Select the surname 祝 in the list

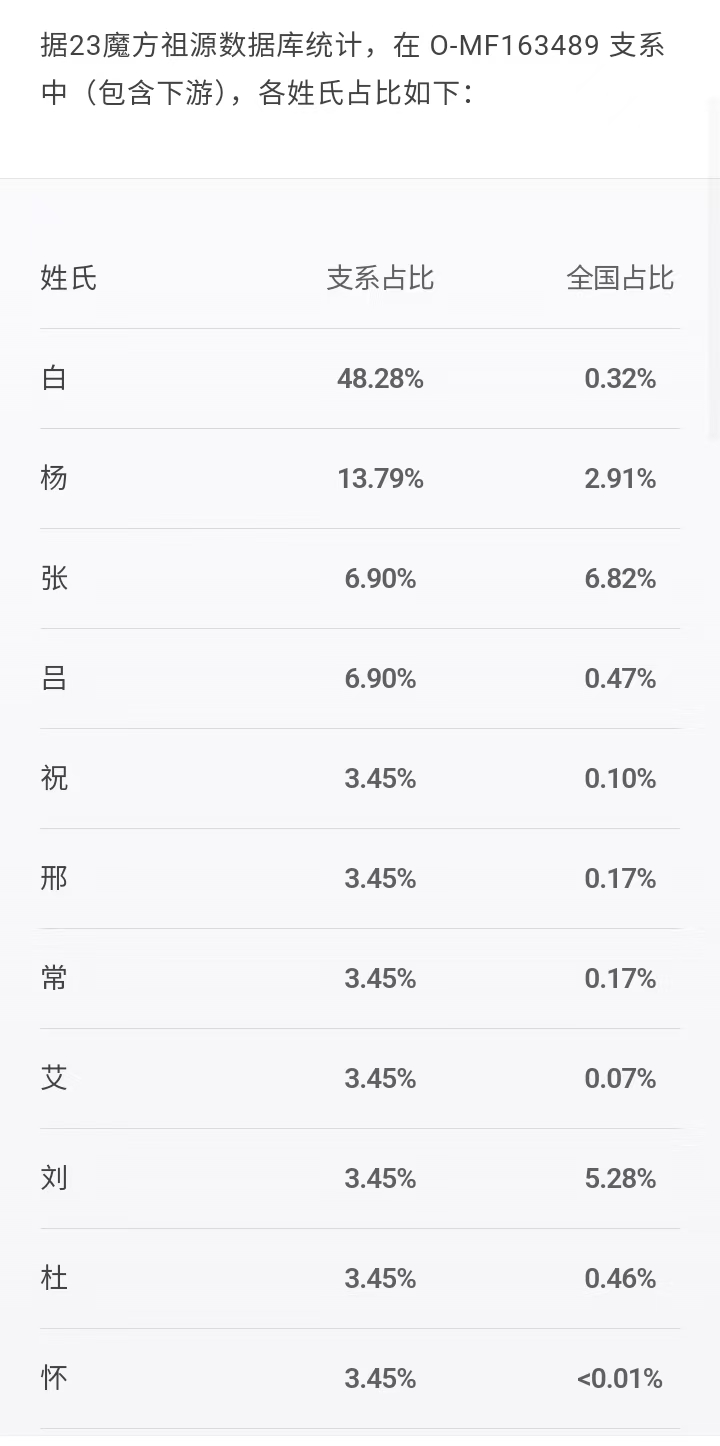click(54, 778)
